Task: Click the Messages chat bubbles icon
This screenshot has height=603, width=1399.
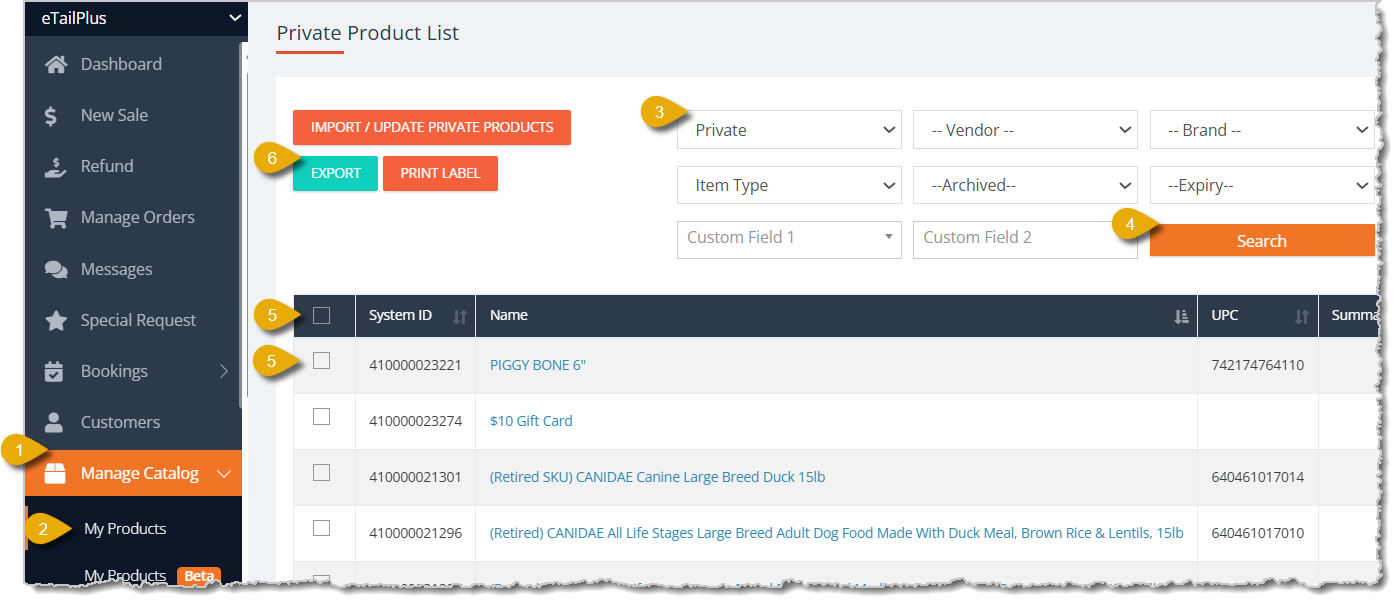Action: pos(56,269)
